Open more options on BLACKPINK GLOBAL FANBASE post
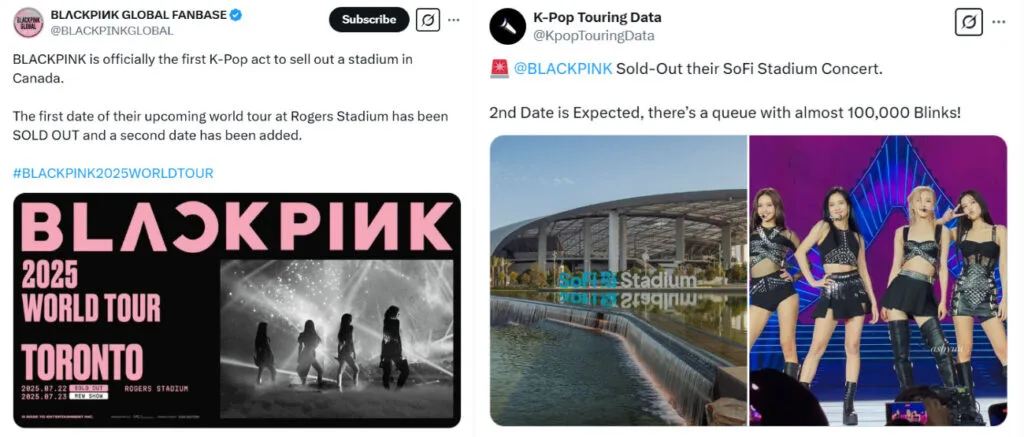The image size is (1024, 437). 454,20
